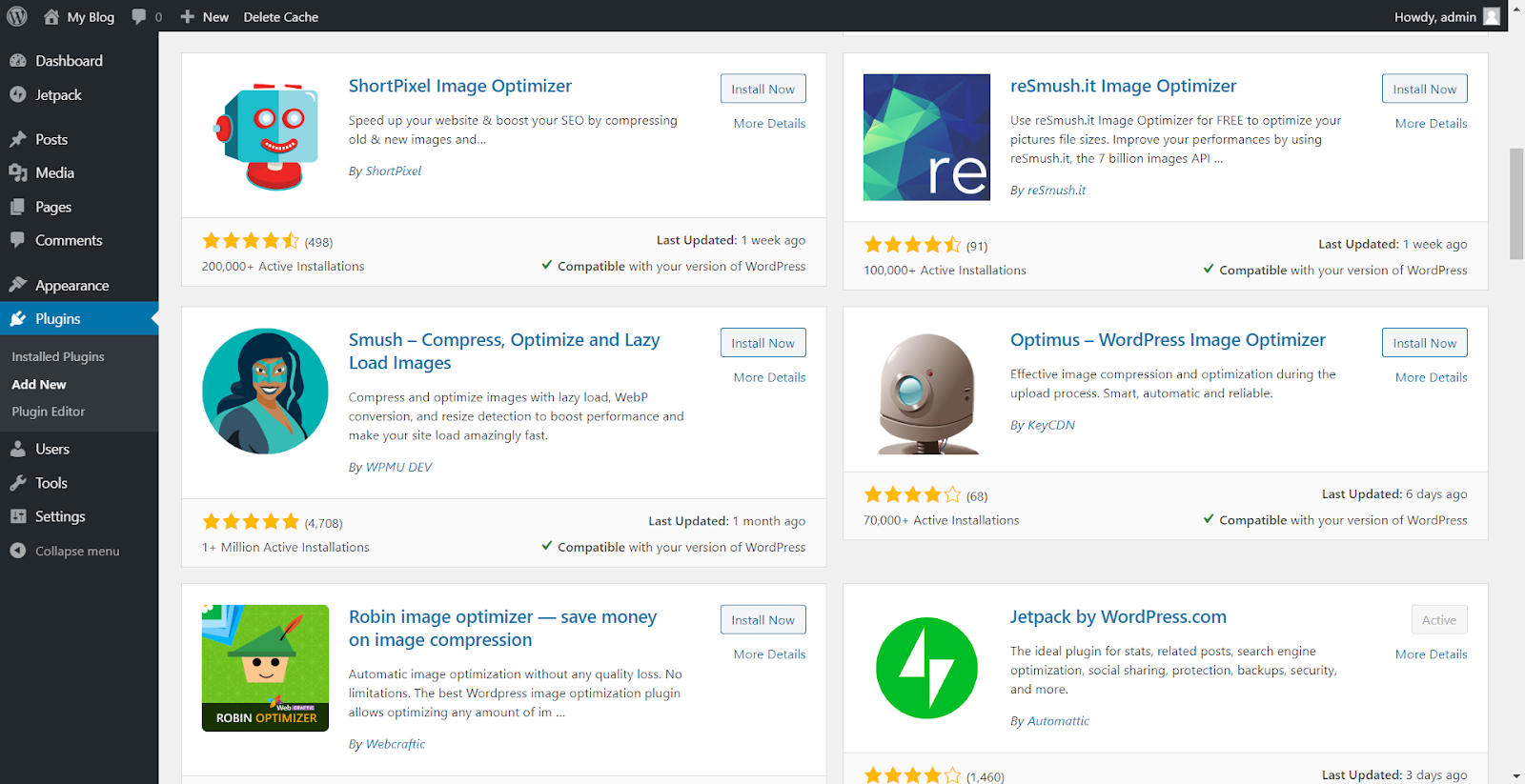The image size is (1525, 784).
Task: Open ShortPixel Image Optimizer title link
Action: 460,86
